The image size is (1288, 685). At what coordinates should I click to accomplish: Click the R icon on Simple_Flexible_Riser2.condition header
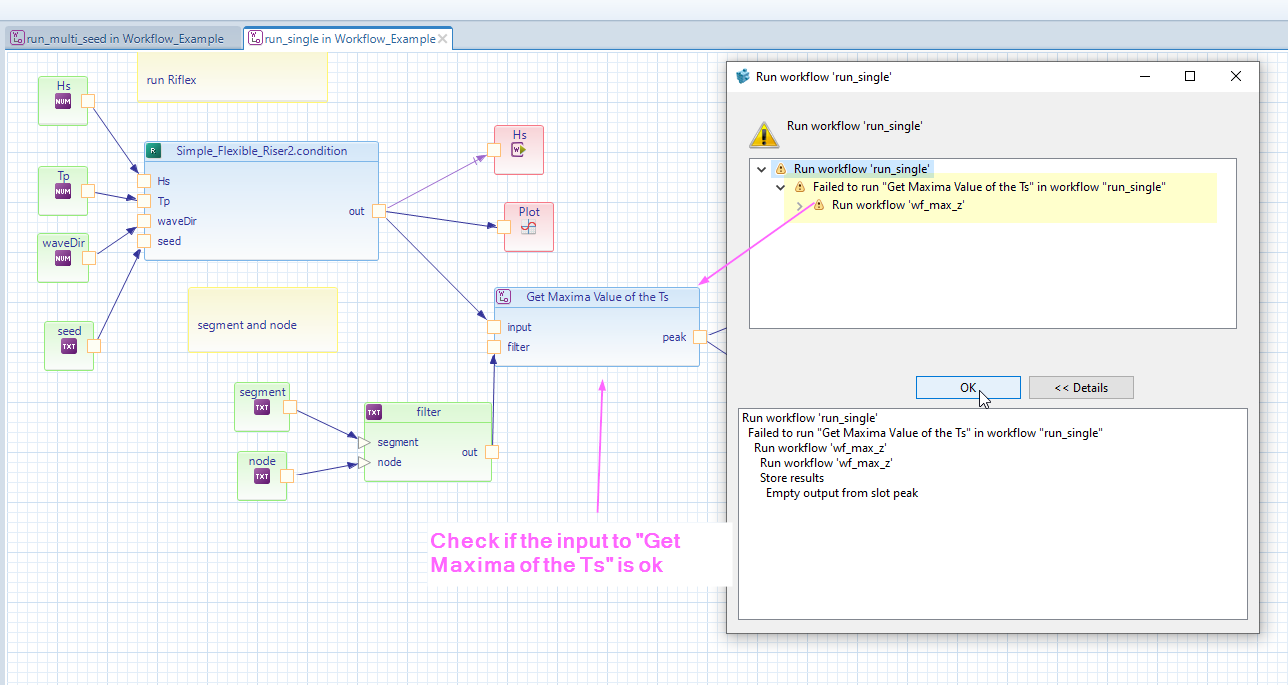[153, 150]
